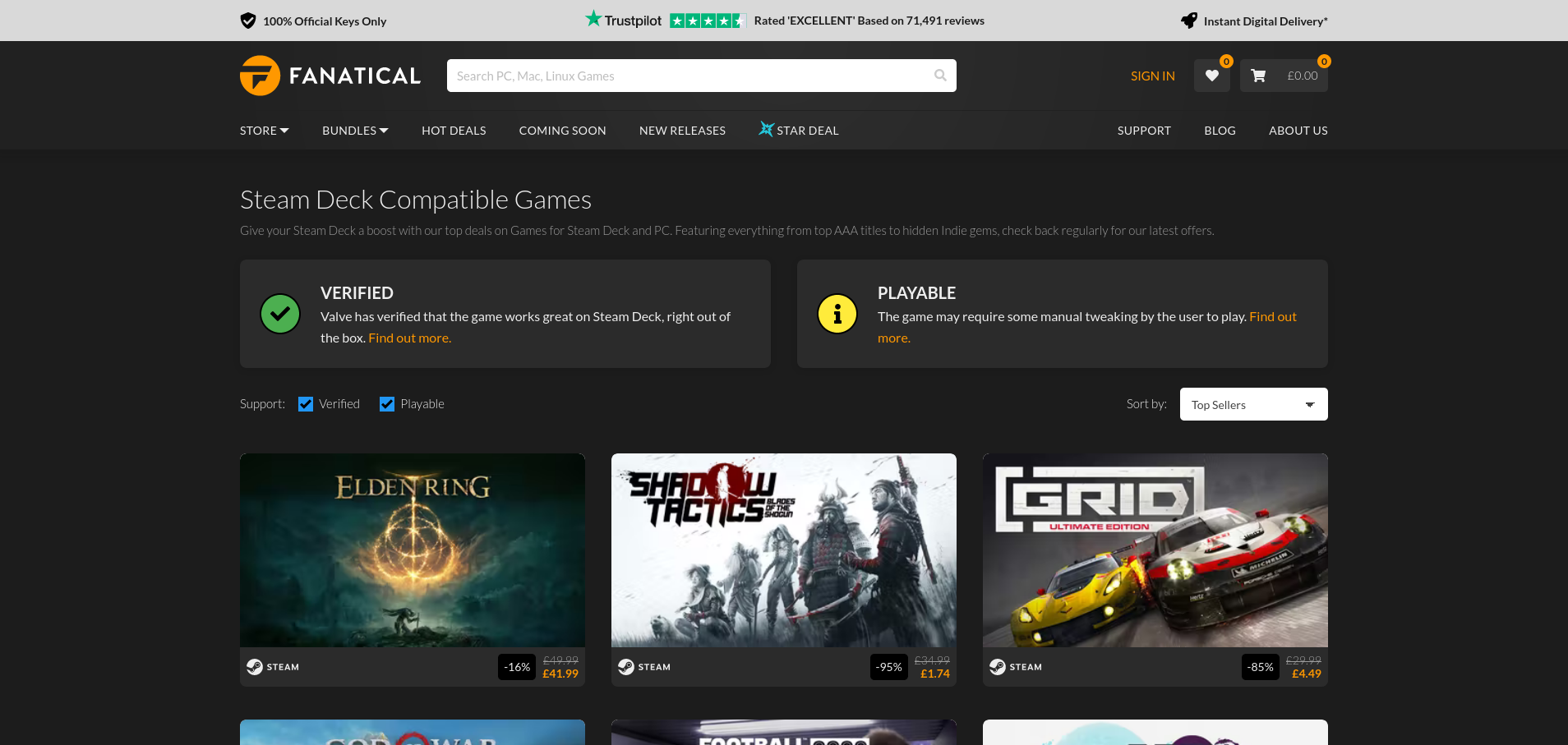
Task: Open the STAR DEAL page
Action: point(808,131)
